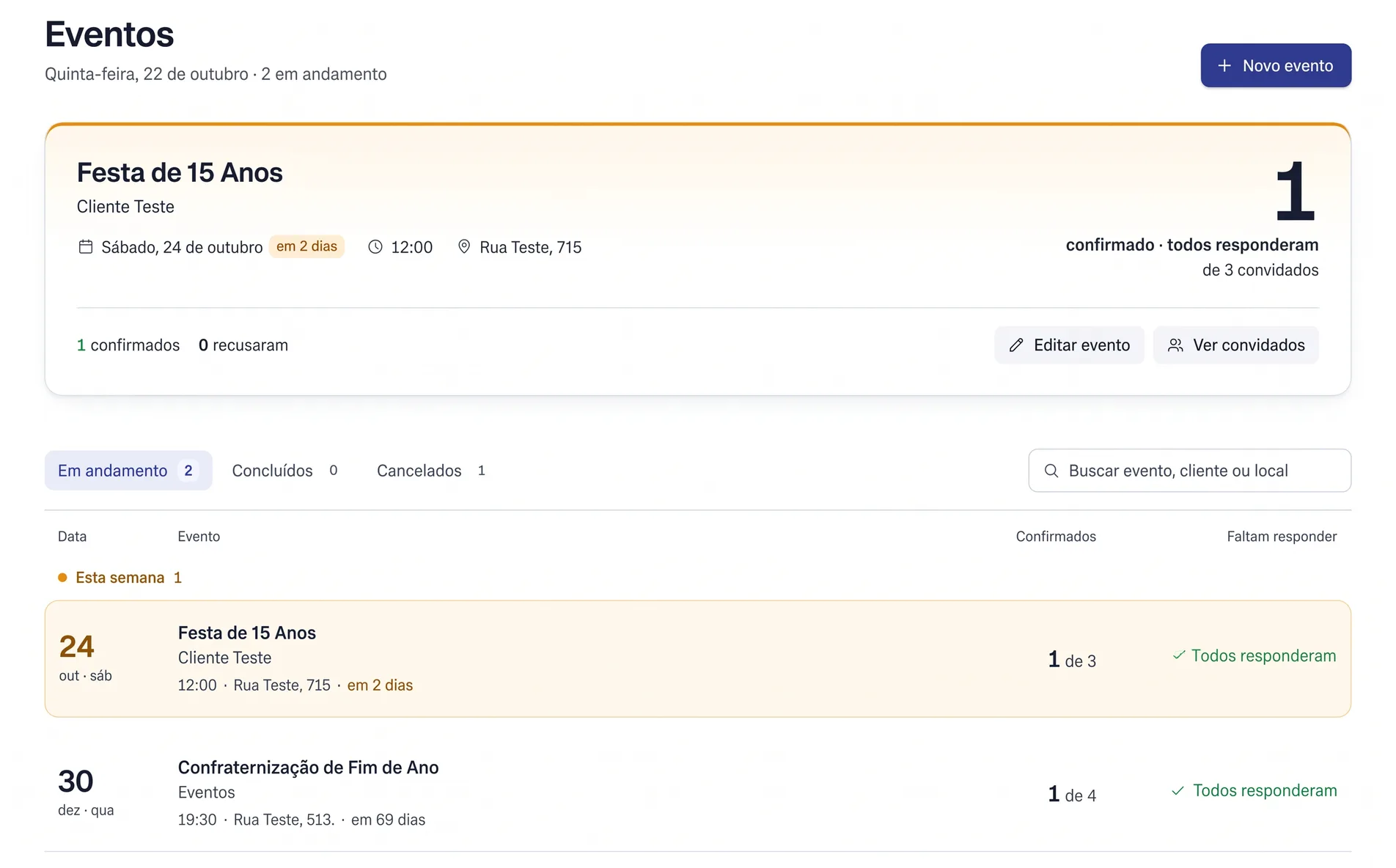Open the Festa de 15 Anos list row title
Image resolution: width=1396 pixels, height=868 pixels.
click(247, 633)
